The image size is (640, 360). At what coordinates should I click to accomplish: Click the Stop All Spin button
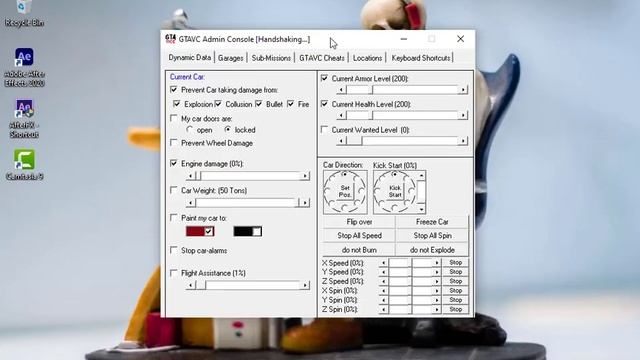432,236
